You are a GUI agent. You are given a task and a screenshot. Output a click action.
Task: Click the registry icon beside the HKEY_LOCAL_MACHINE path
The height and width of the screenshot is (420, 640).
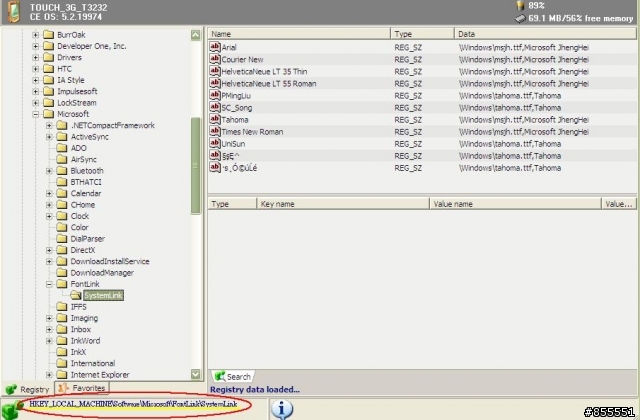(x=11, y=409)
